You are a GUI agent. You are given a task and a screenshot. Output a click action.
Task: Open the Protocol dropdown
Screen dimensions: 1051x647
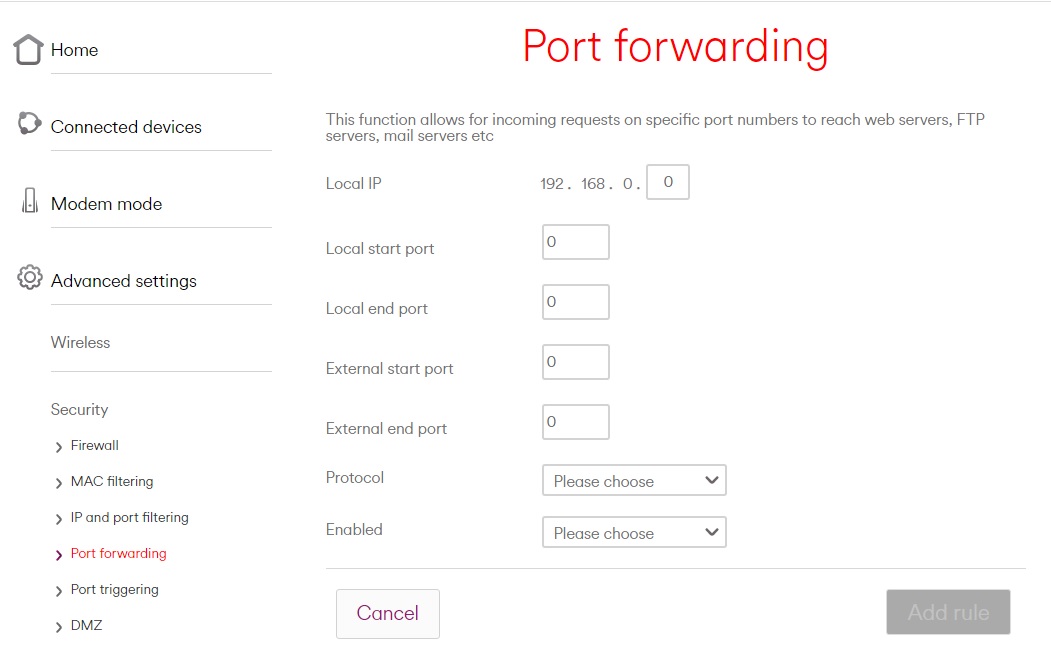(x=634, y=481)
